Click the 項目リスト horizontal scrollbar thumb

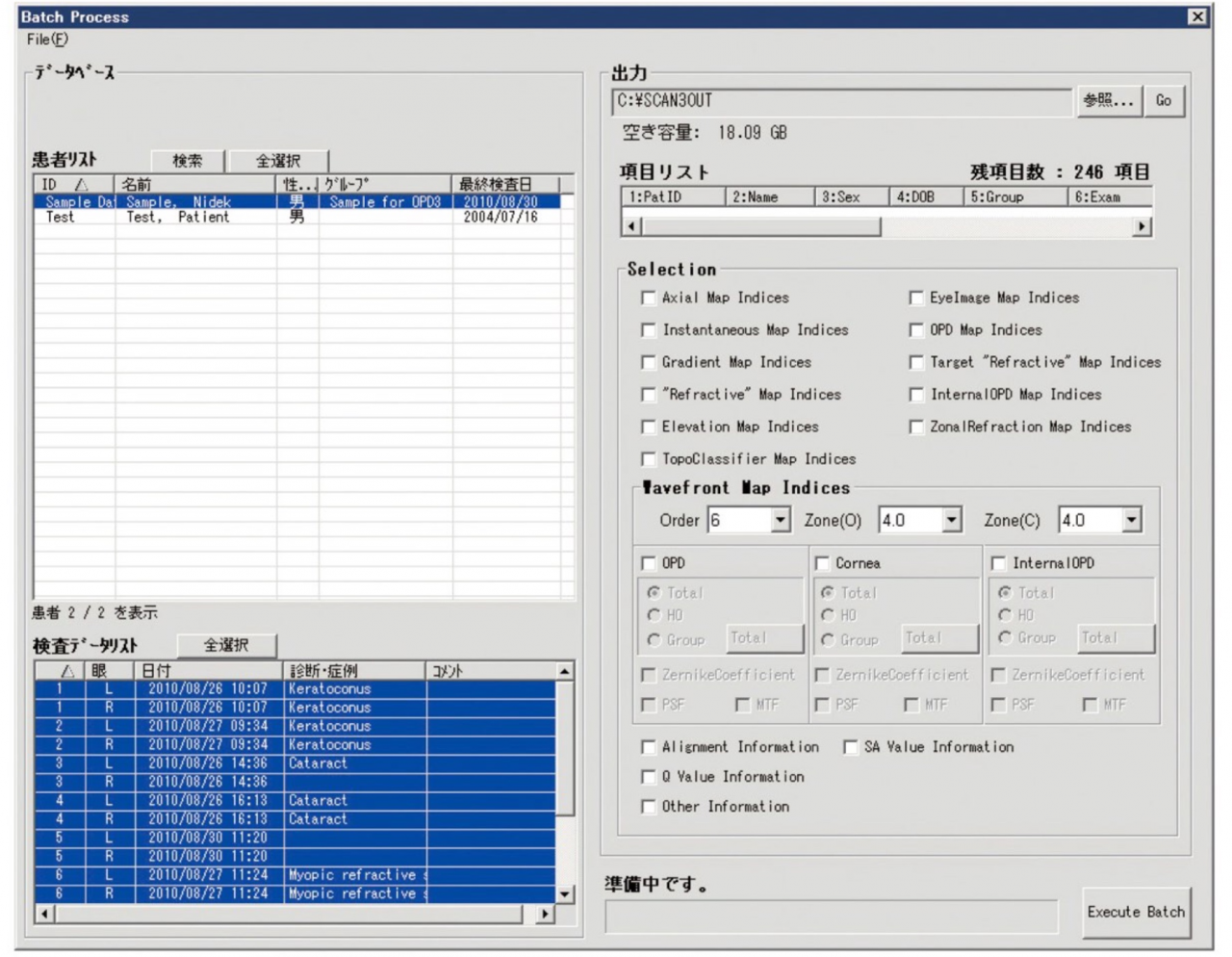pos(761,227)
